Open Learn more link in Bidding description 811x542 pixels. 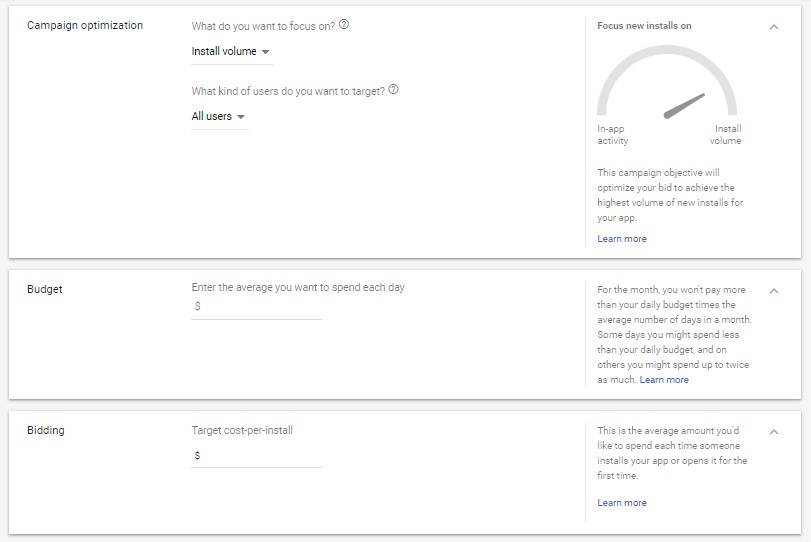click(x=622, y=503)
